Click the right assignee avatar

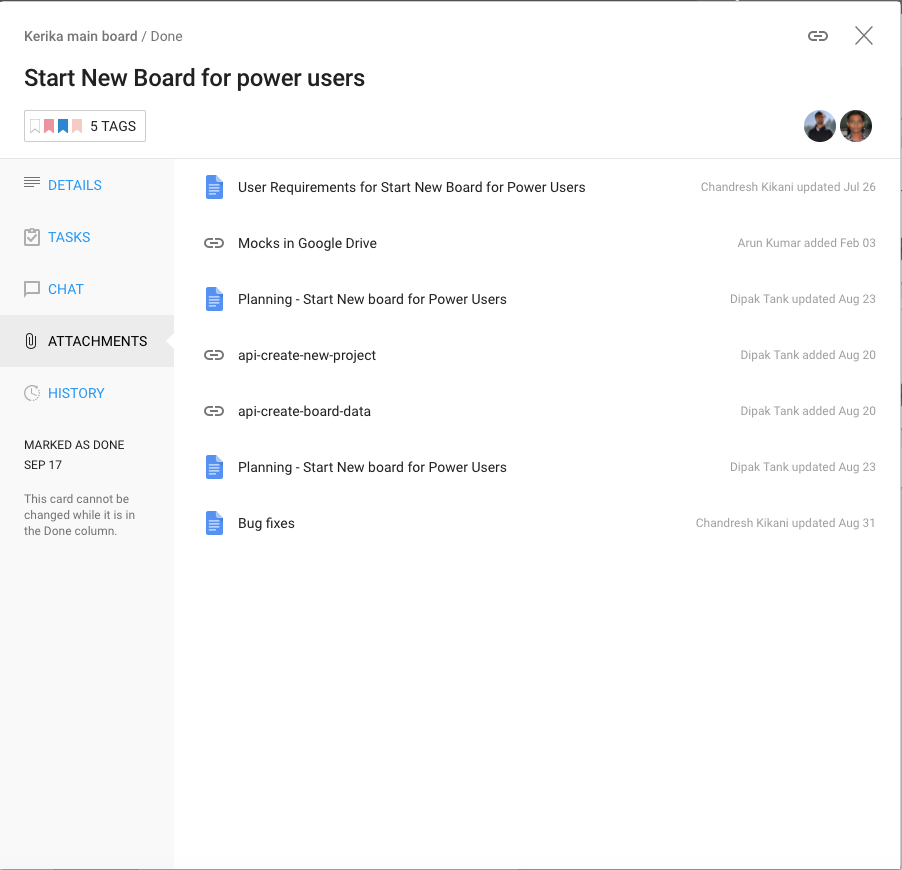point(856,126)
